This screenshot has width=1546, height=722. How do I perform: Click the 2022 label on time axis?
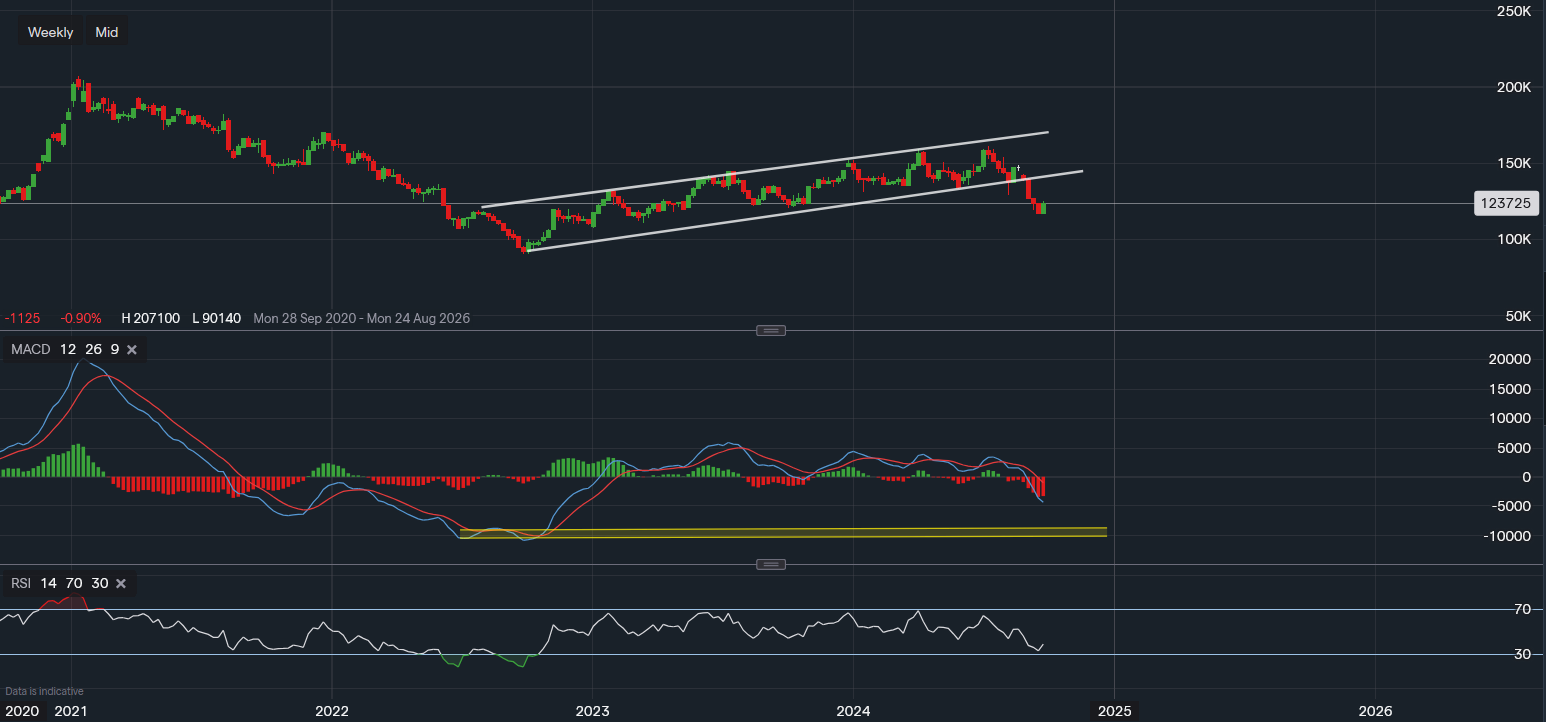click(331, 711)
